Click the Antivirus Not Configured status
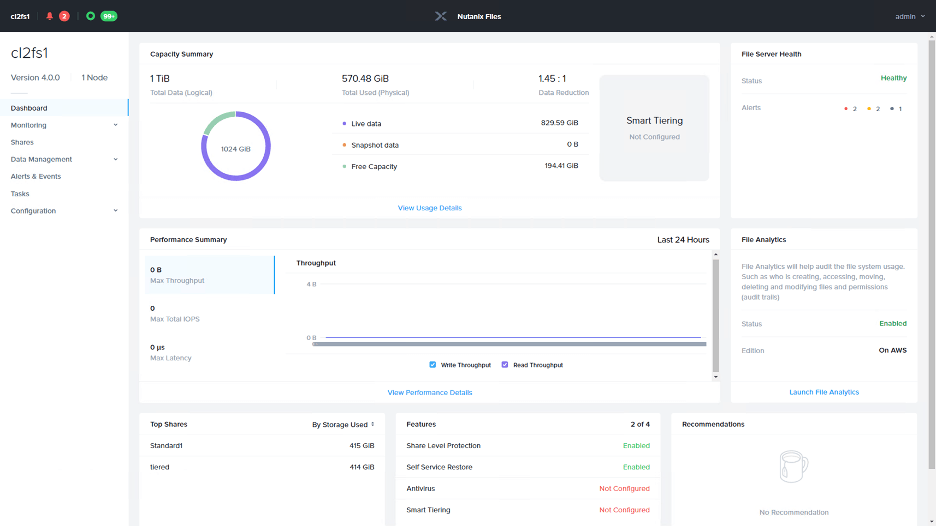The height and width of the screenshot is (526, 936). tap(624, 488)
